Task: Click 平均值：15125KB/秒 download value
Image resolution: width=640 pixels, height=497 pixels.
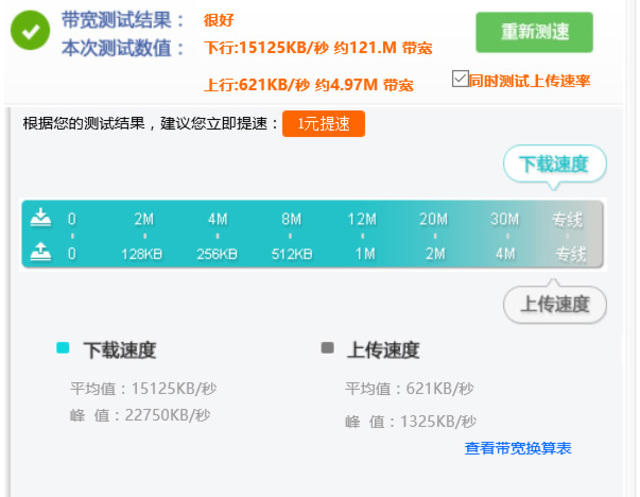Action: [x=143, y=388]
